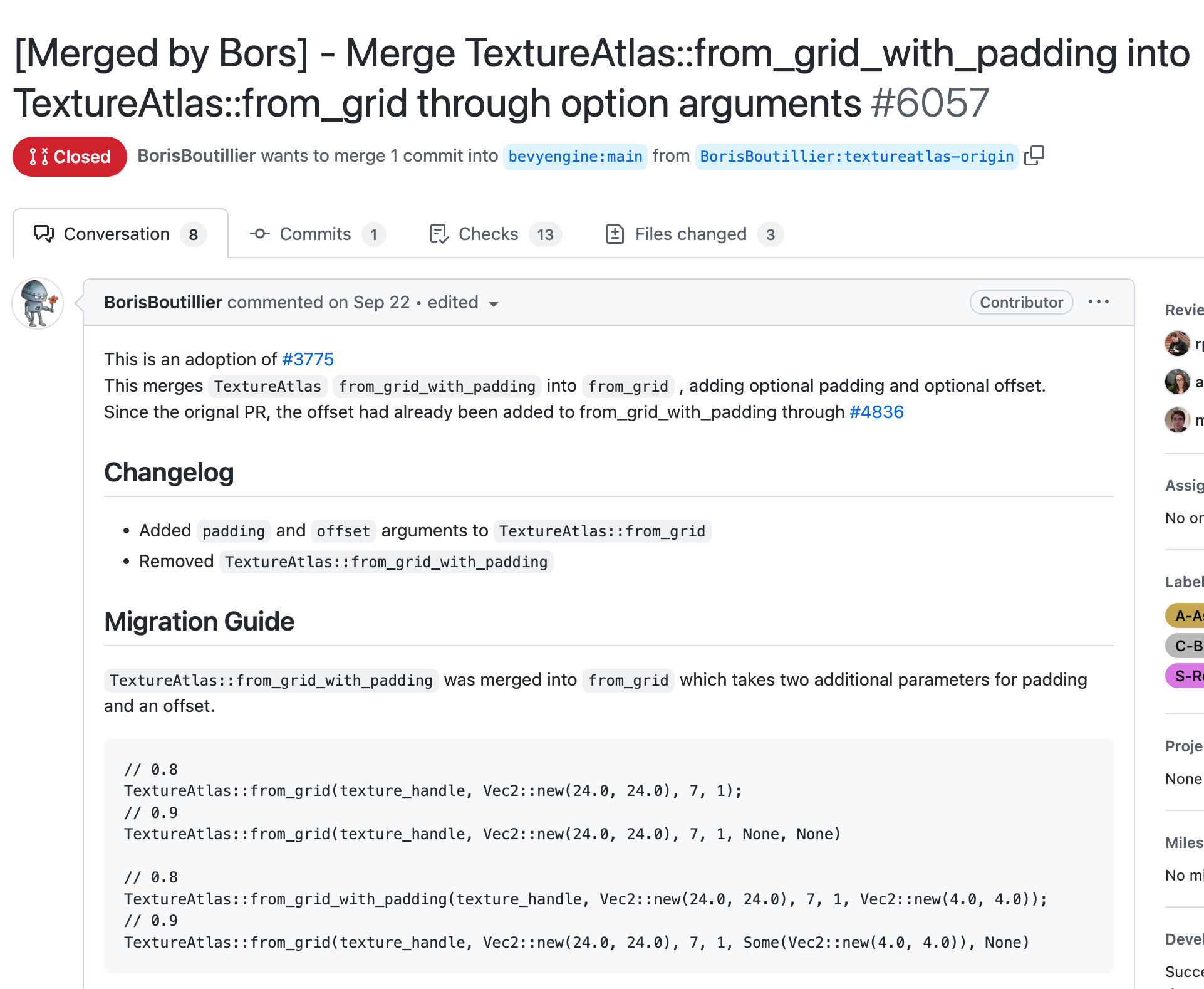Screen dimensions: 1204x989
Task: Switch to the Commits tab
Action: tap(316, 234)
